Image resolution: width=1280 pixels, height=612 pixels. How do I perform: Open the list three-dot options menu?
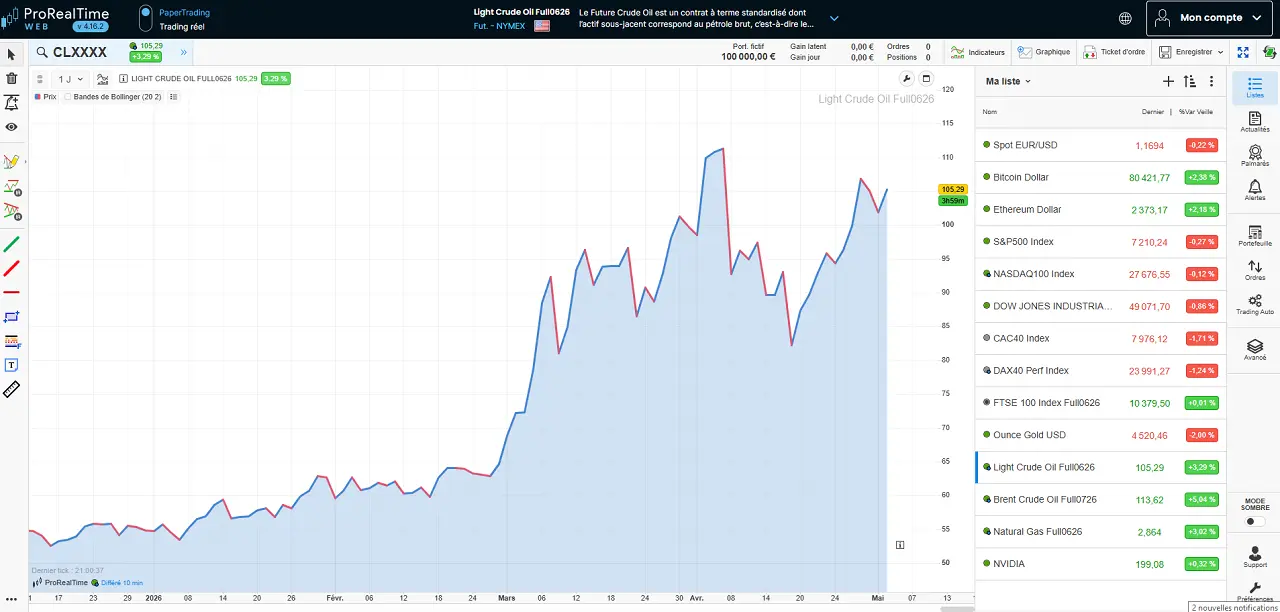pyautogui.click(x=1212, y=81)
